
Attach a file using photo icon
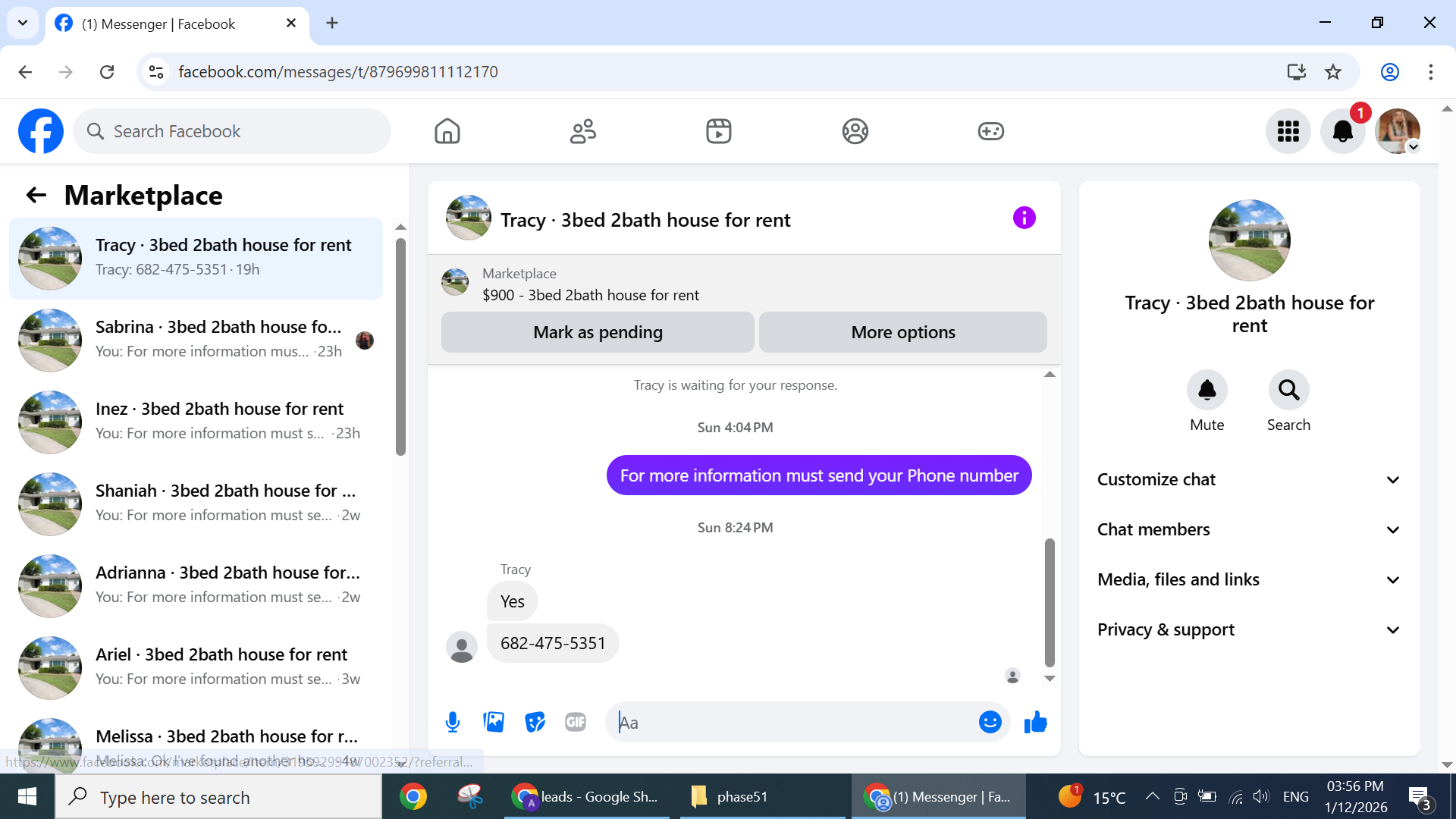click(494, 722)
